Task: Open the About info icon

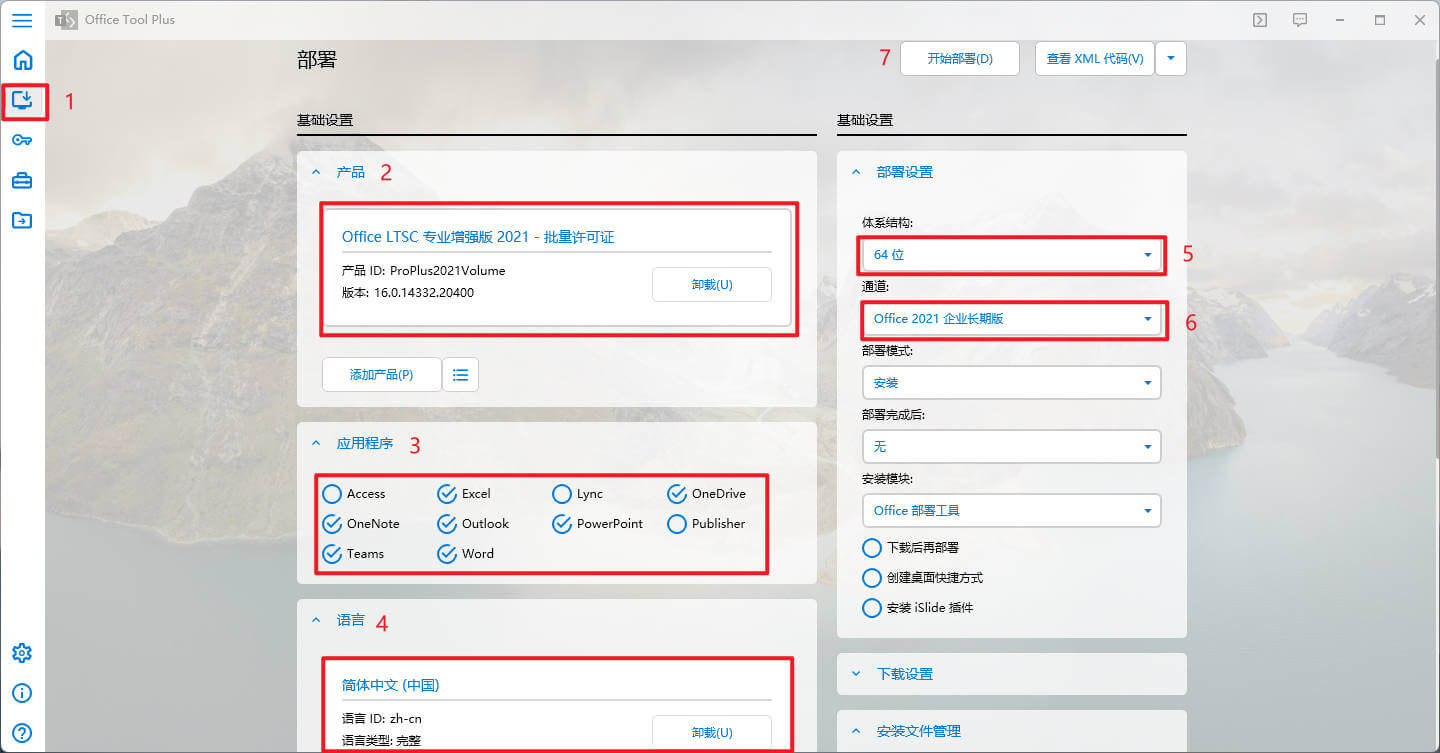Action: click(22, 693)
